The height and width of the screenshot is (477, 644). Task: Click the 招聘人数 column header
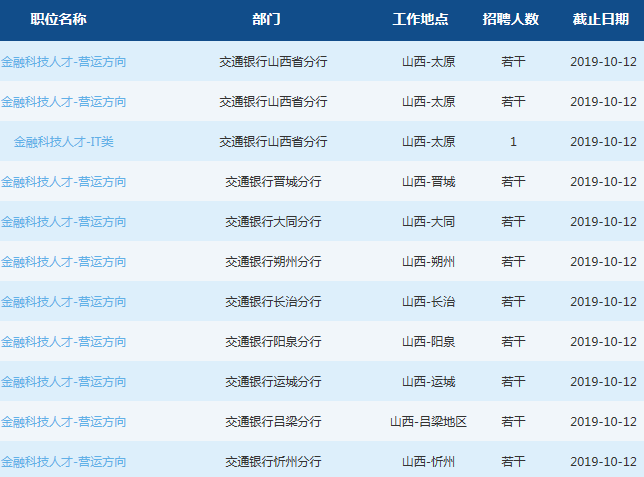click(x=510, y=20)
